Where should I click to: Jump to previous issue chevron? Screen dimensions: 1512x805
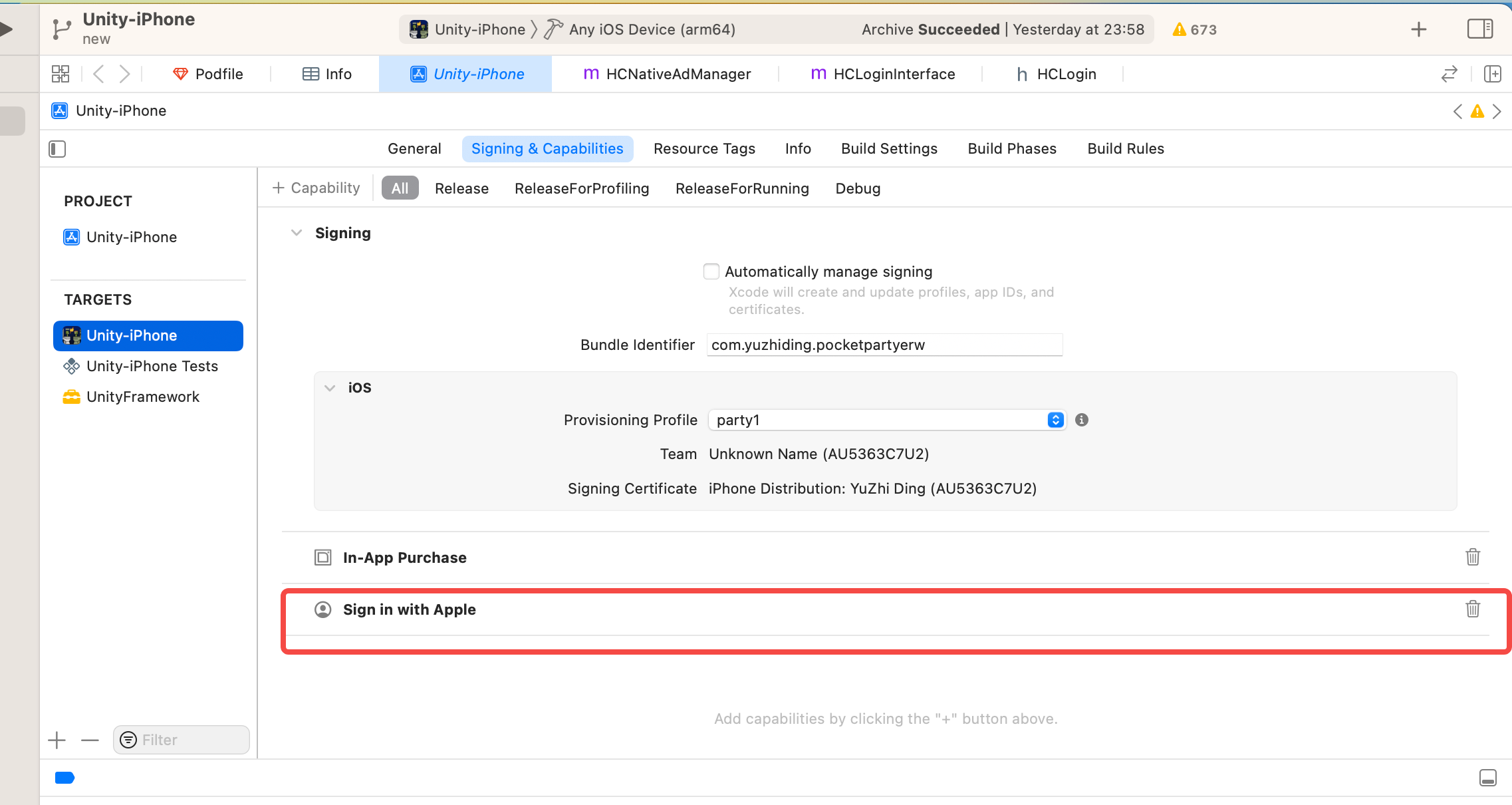click(1457, 111)
